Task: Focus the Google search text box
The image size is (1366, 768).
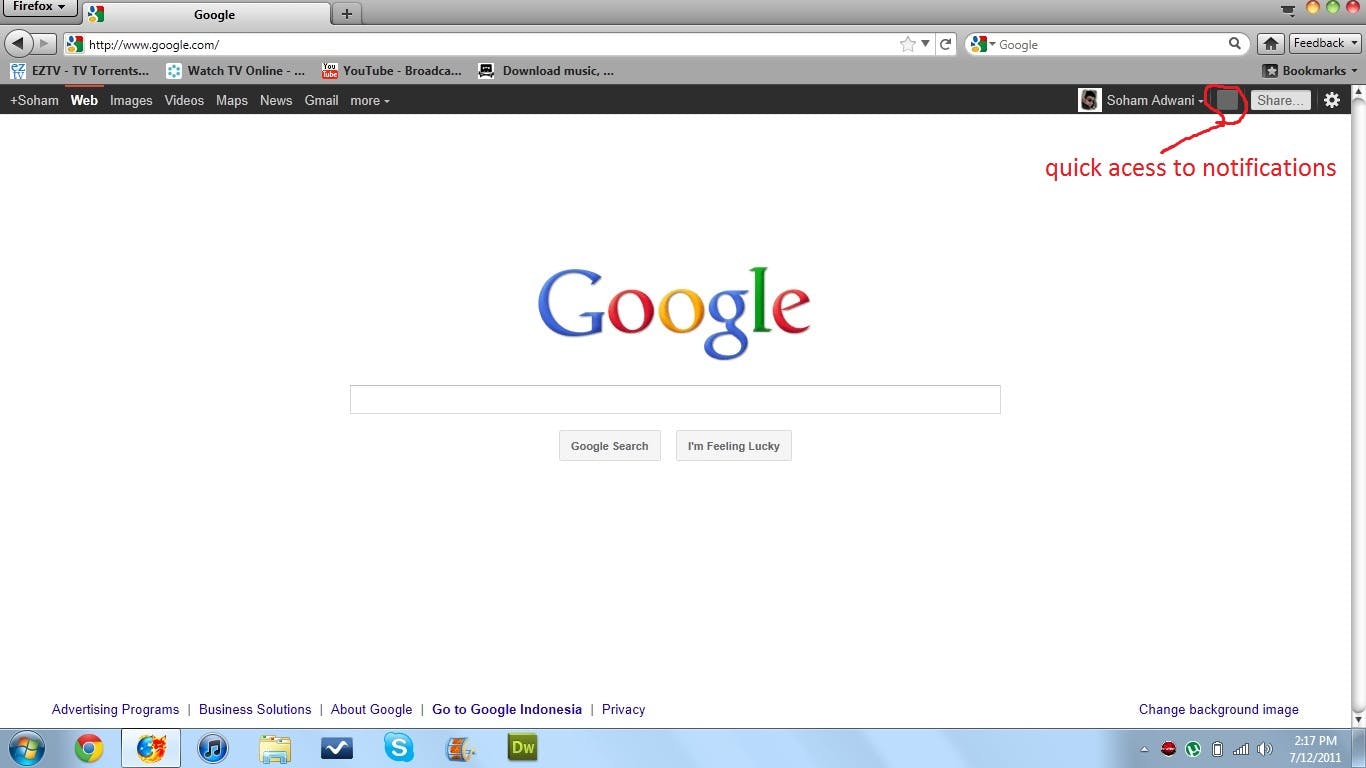Action: point(675,399)
